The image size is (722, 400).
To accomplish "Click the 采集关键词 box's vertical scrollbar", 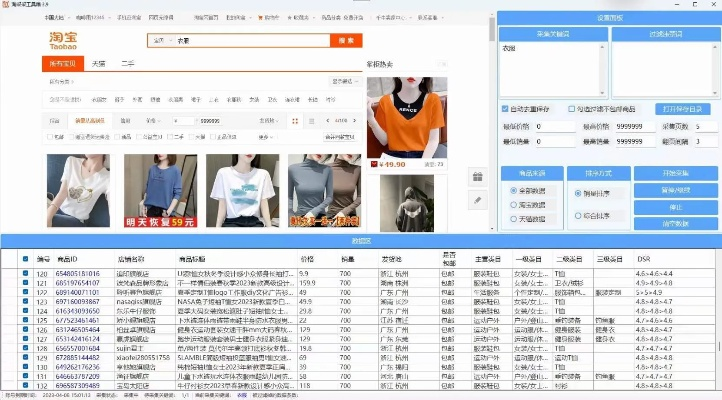I will tap(602, 70).
